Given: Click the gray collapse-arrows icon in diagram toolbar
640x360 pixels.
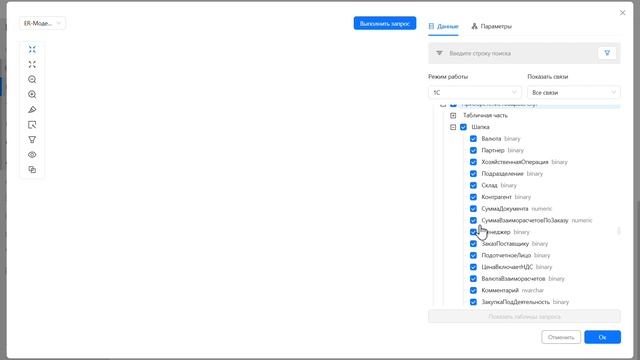Looking at the screenshot, I should point(32,64).
